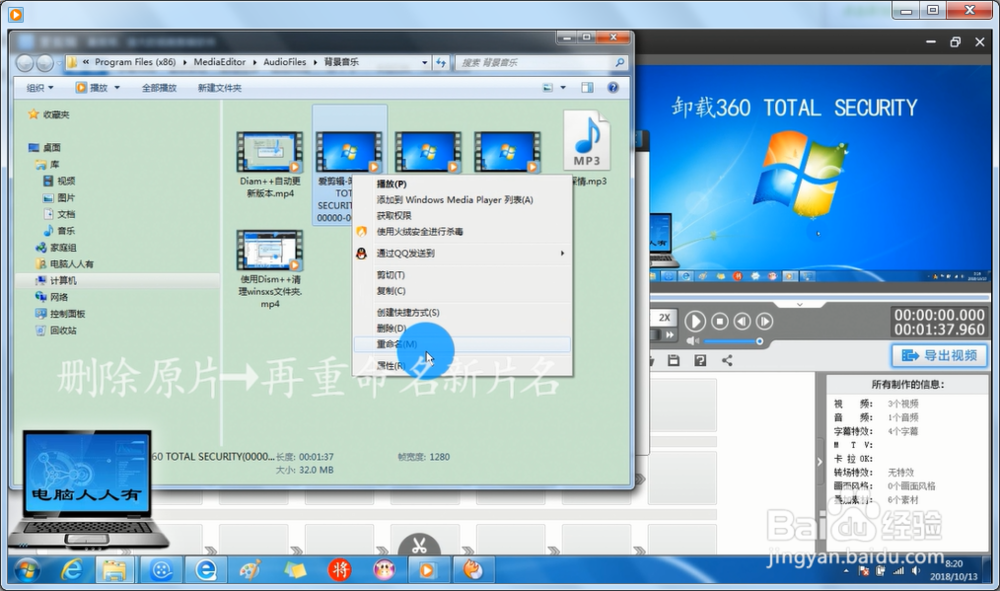
Task: Click 新建文件夹 in the Explorer toolbar
Action: coord(219,88)
